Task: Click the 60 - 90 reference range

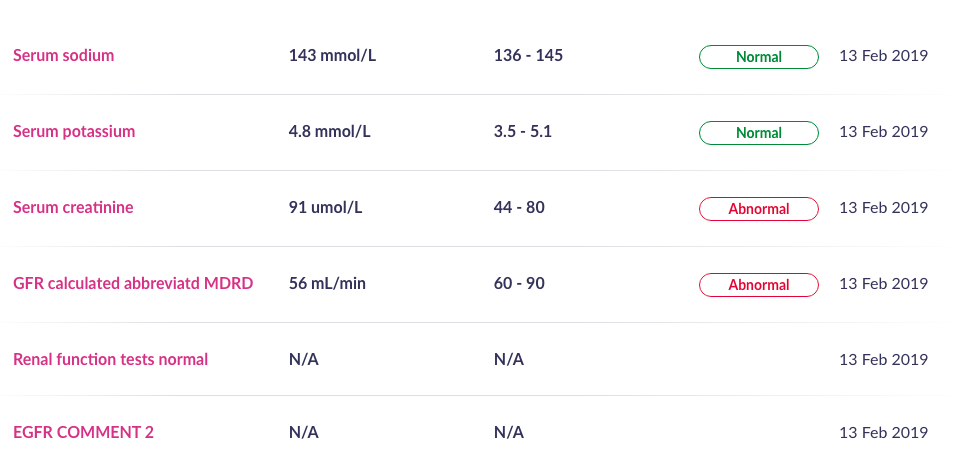Action: pyautogui.click(x=519, y=284)
